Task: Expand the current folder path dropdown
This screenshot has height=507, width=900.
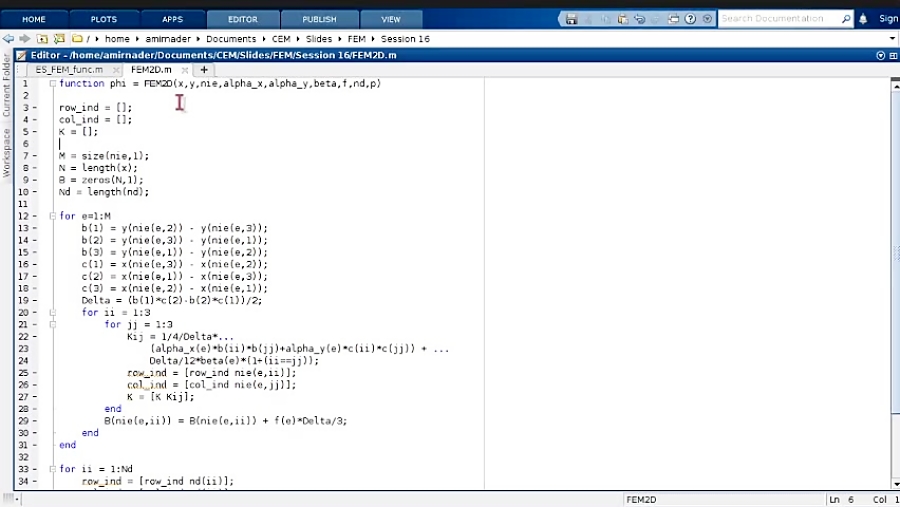Action: tap(892, 39)
